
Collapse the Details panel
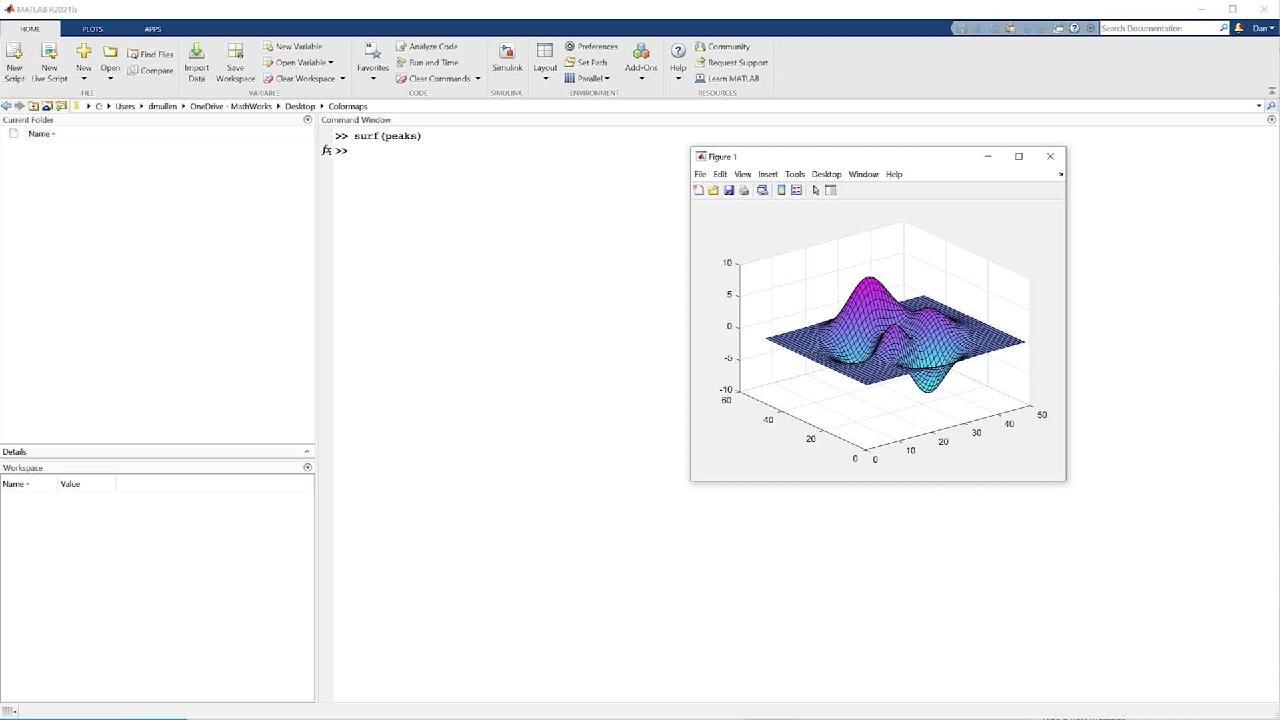pyautogui.click(x=307, y=452)
